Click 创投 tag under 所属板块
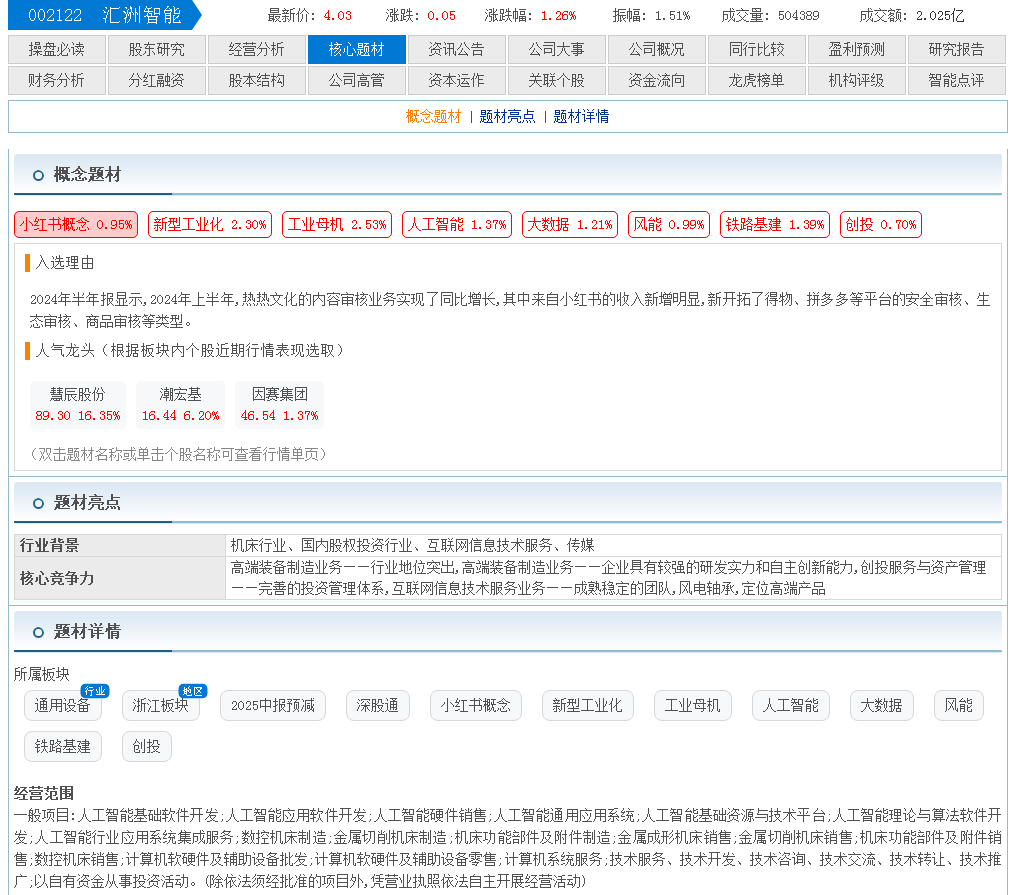The image size is (1017, 895). point(147,746)
